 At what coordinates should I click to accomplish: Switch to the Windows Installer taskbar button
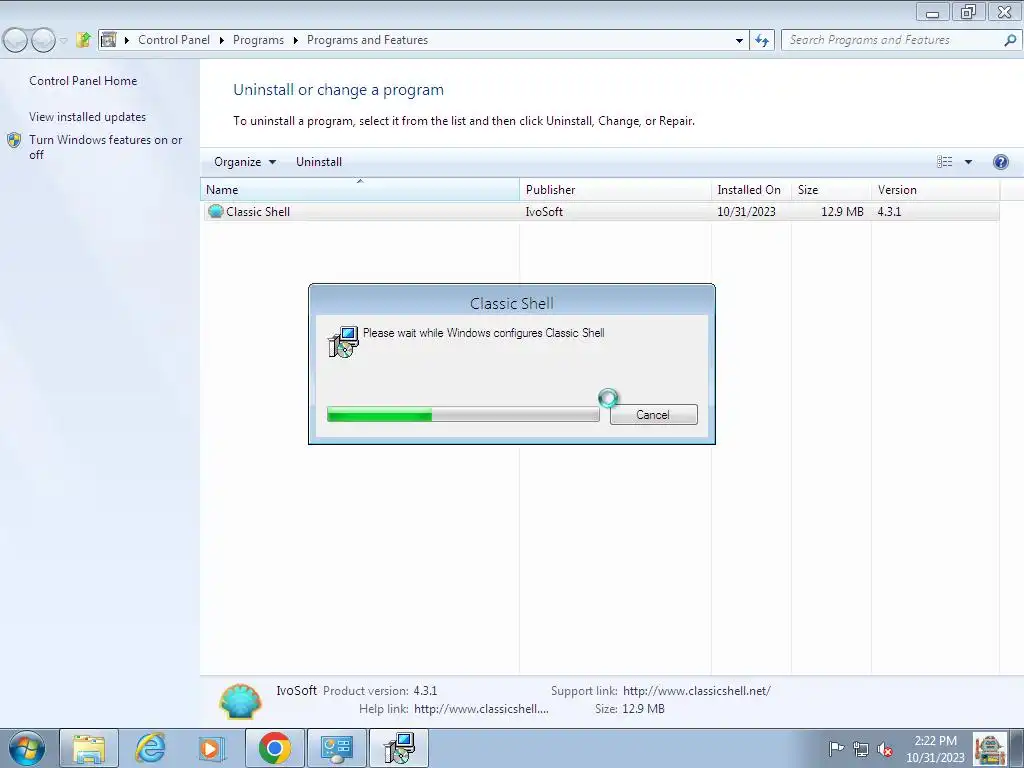399,748
